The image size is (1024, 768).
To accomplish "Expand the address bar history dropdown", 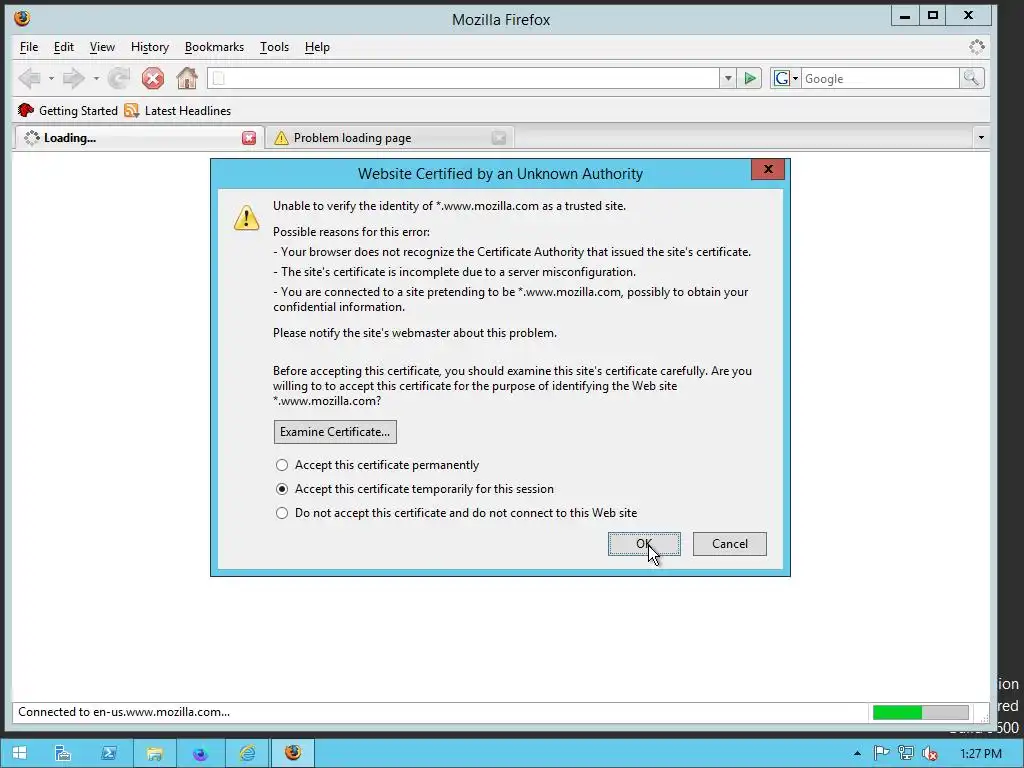I will (x=728, y=78).
